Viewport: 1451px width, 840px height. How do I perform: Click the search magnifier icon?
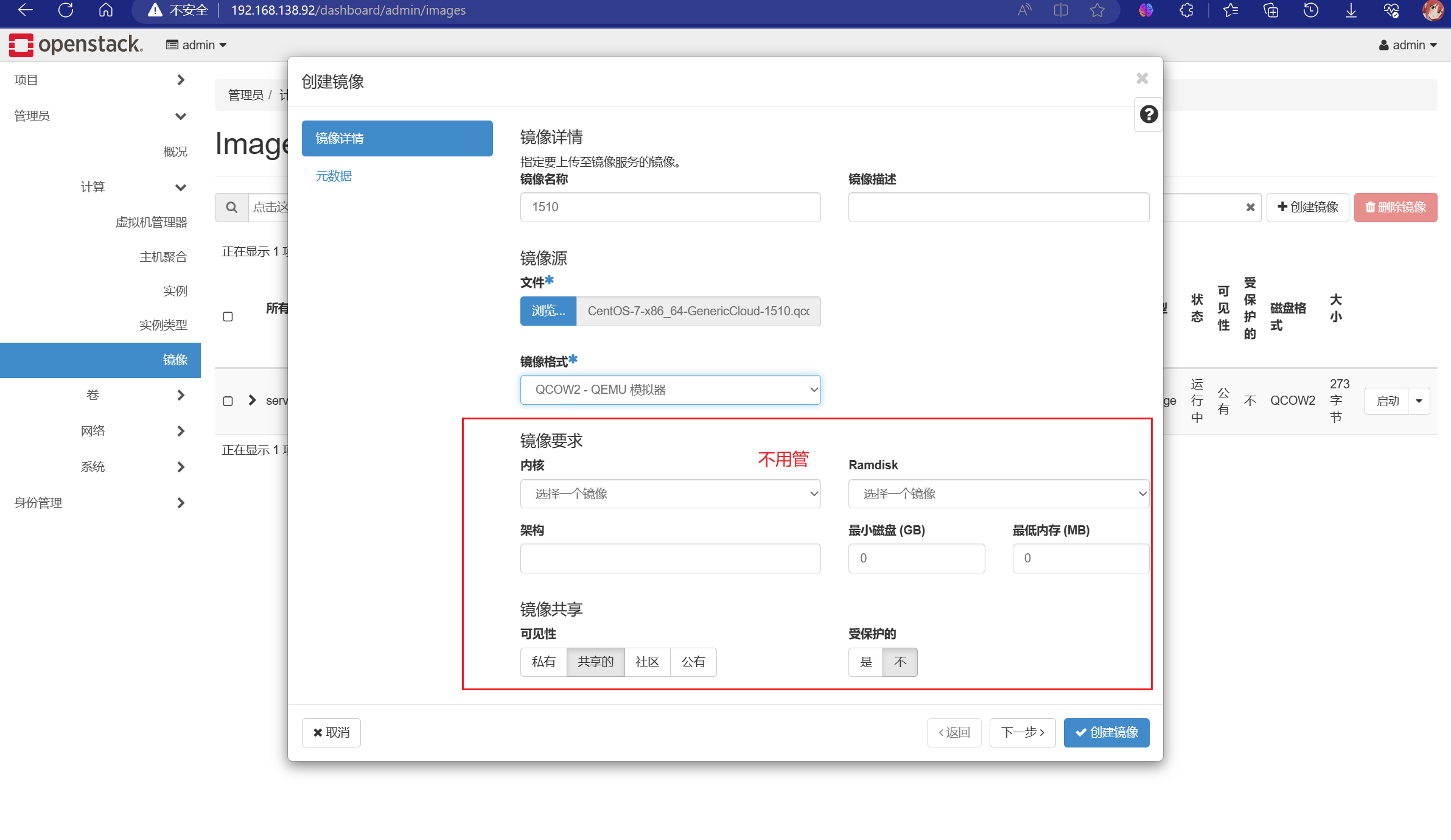232,207
